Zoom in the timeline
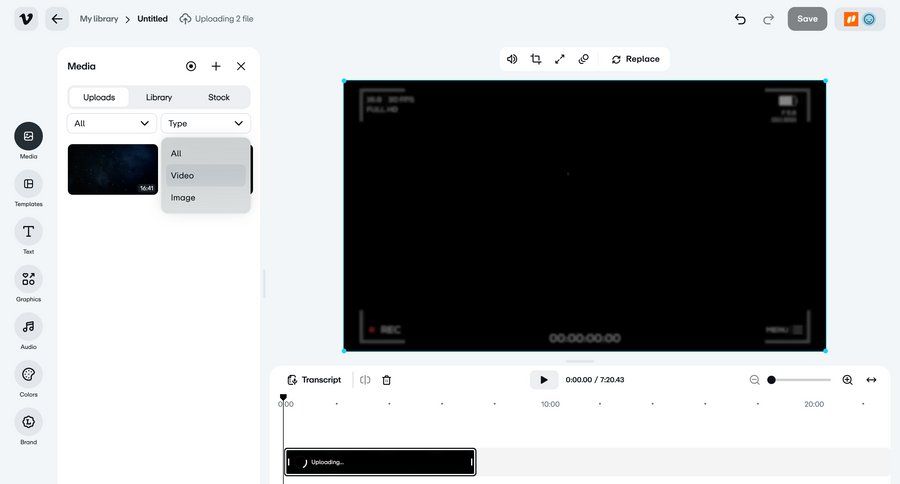 [847, 380]
